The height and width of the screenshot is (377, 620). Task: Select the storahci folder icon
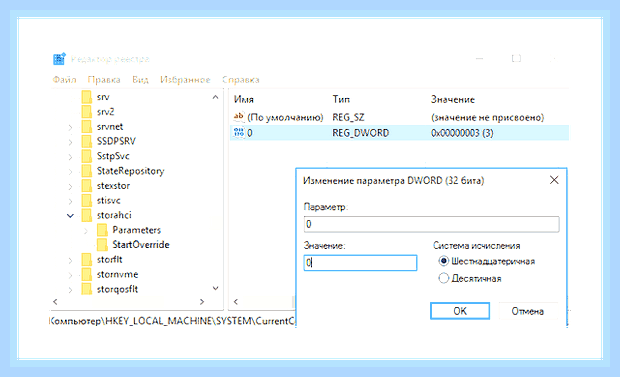click(87, 215)
